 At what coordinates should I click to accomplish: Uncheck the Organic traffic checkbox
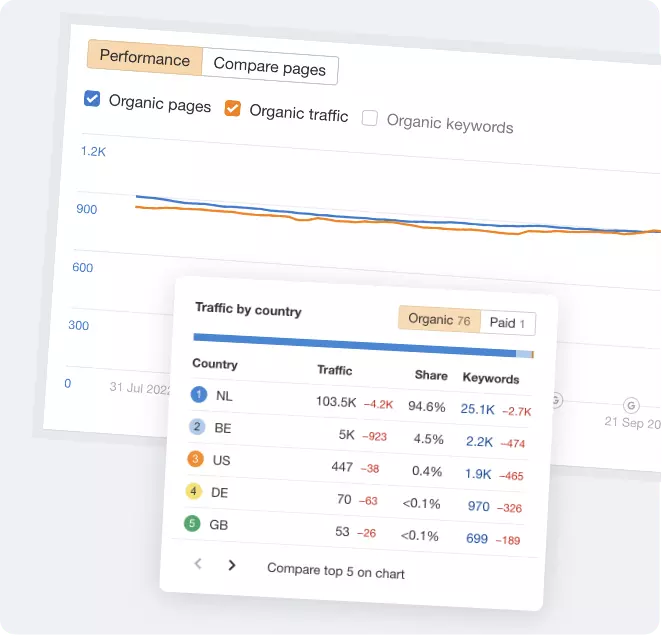click(x=233, y=108)
